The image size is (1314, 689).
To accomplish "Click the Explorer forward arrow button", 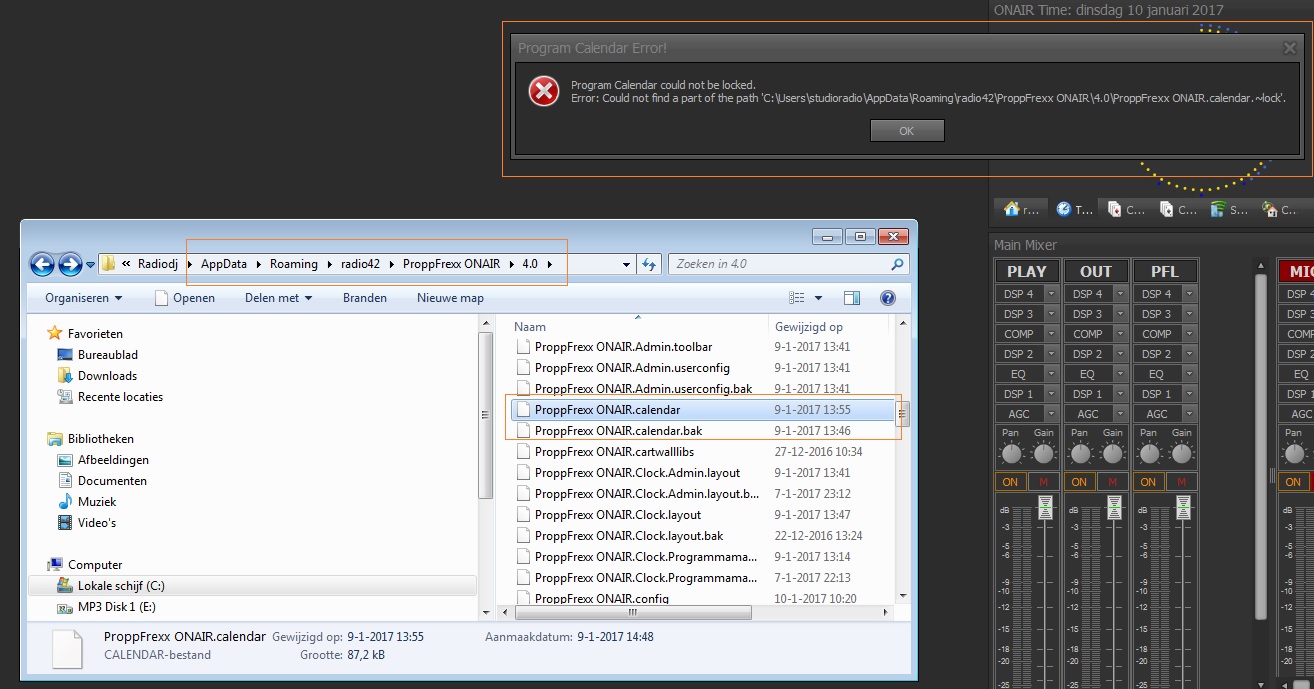I will (x=70, y=264).
